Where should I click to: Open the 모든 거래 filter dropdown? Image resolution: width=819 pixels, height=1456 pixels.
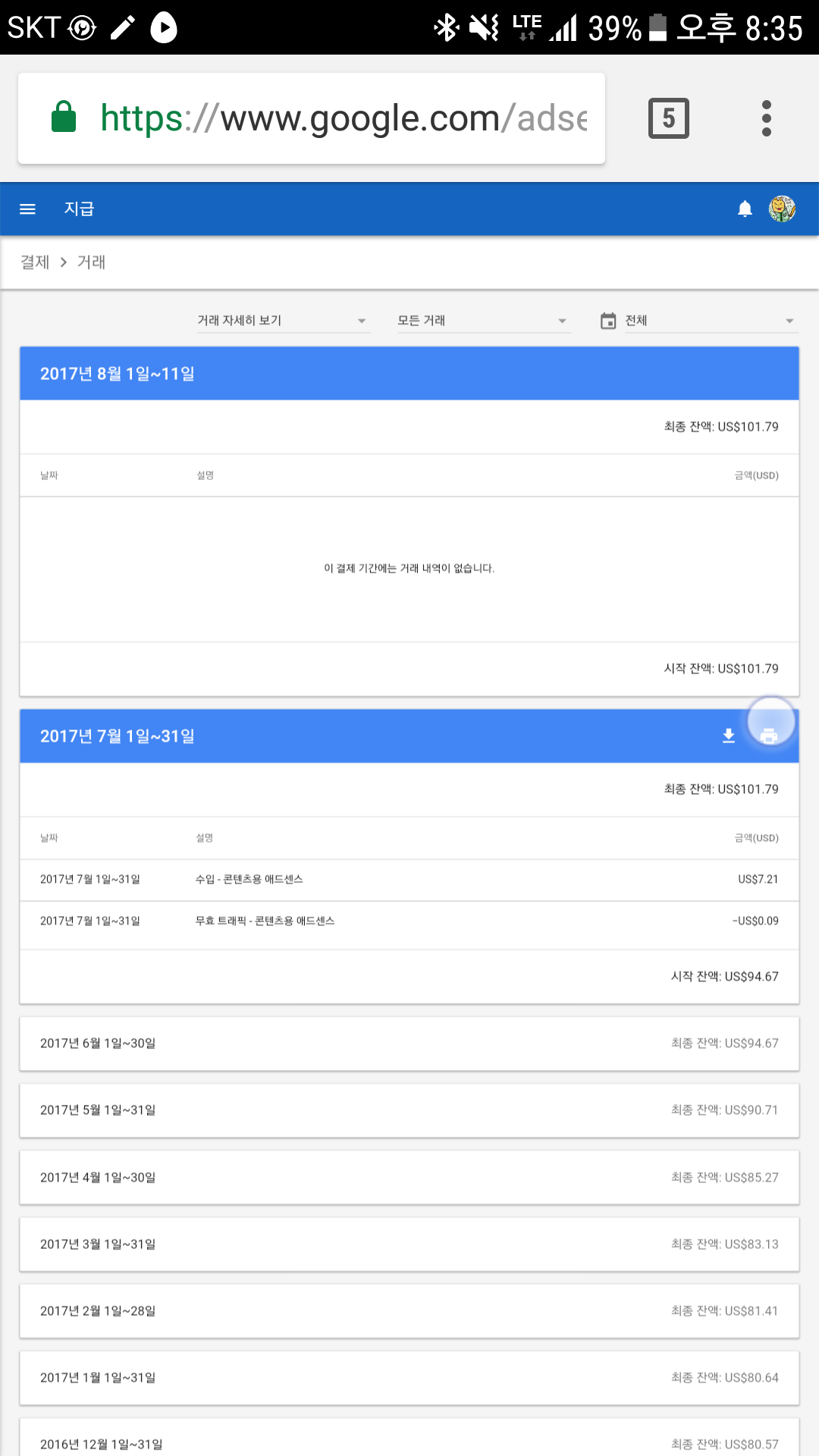[x=482, y=321]
